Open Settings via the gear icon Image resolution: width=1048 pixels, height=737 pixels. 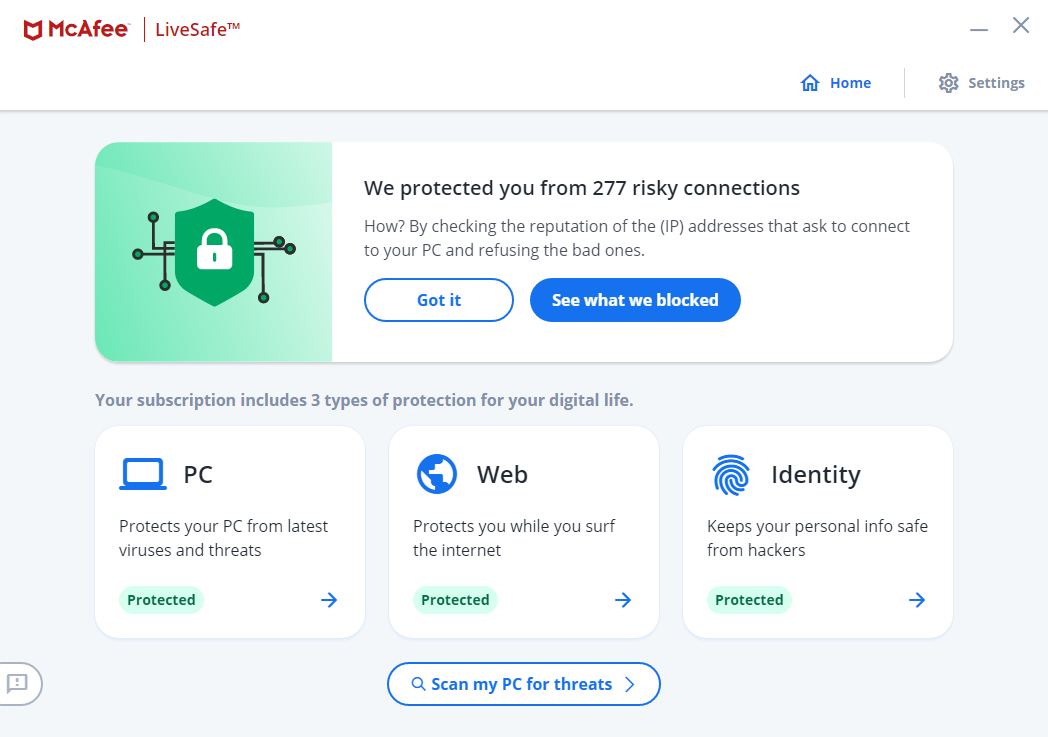[948, 83]
